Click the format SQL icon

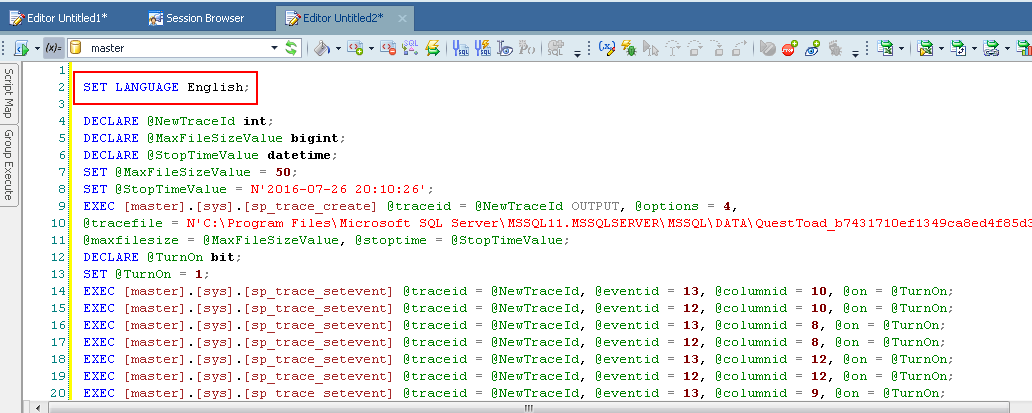(410, 47)
